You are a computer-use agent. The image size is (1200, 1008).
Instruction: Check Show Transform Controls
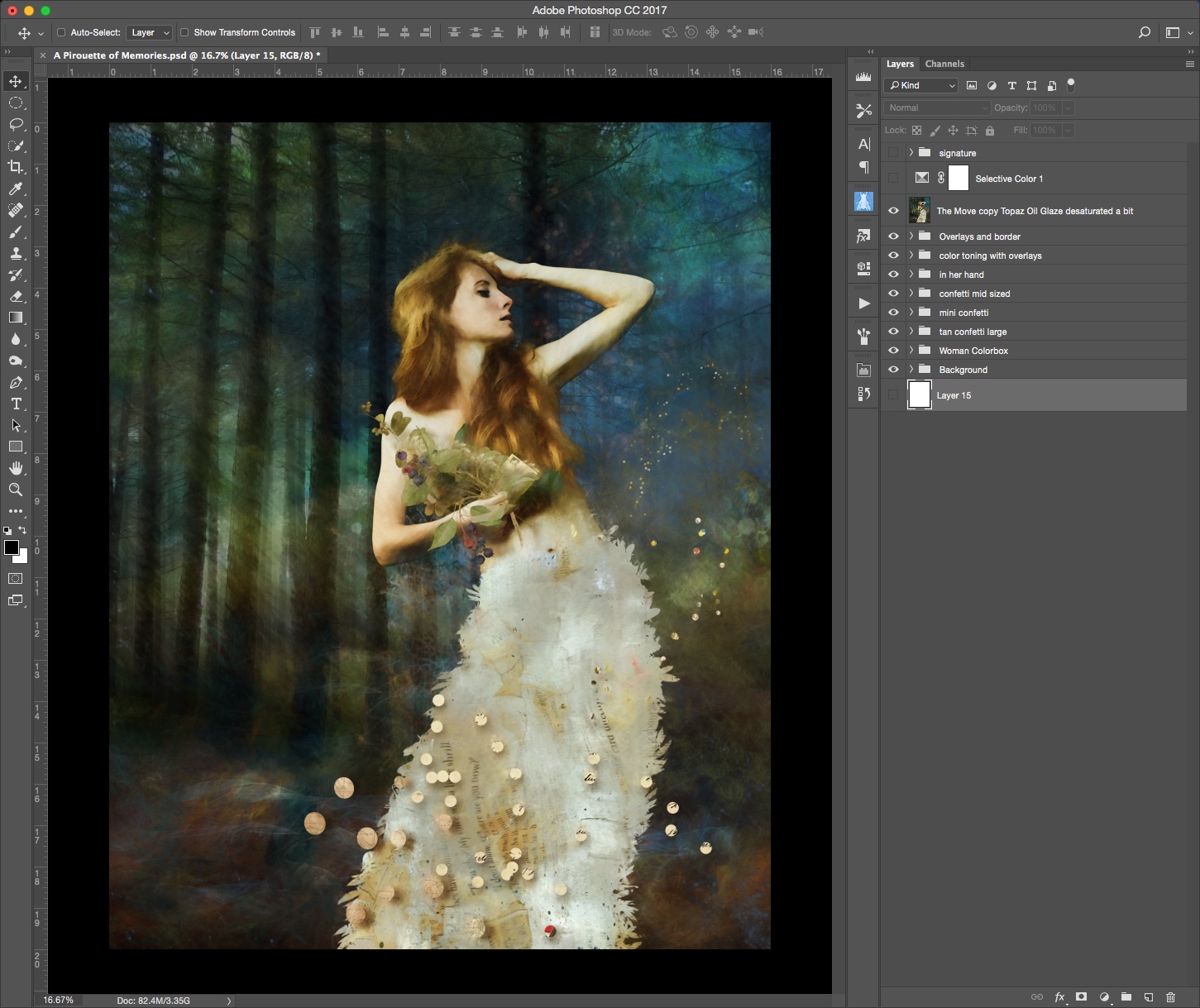pyautogui.click(x=186, y=32)
